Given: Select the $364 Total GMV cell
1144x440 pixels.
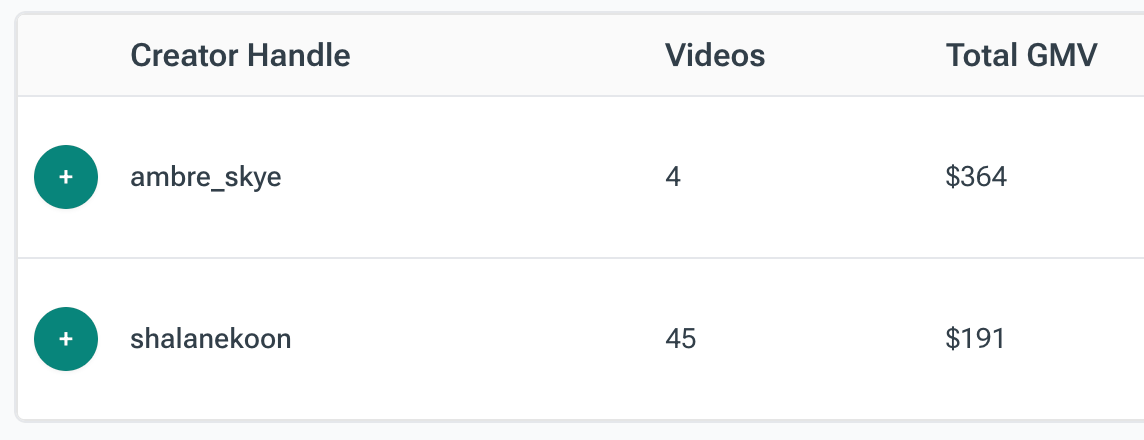Looking at the screenshot, I should pos(976,177).
